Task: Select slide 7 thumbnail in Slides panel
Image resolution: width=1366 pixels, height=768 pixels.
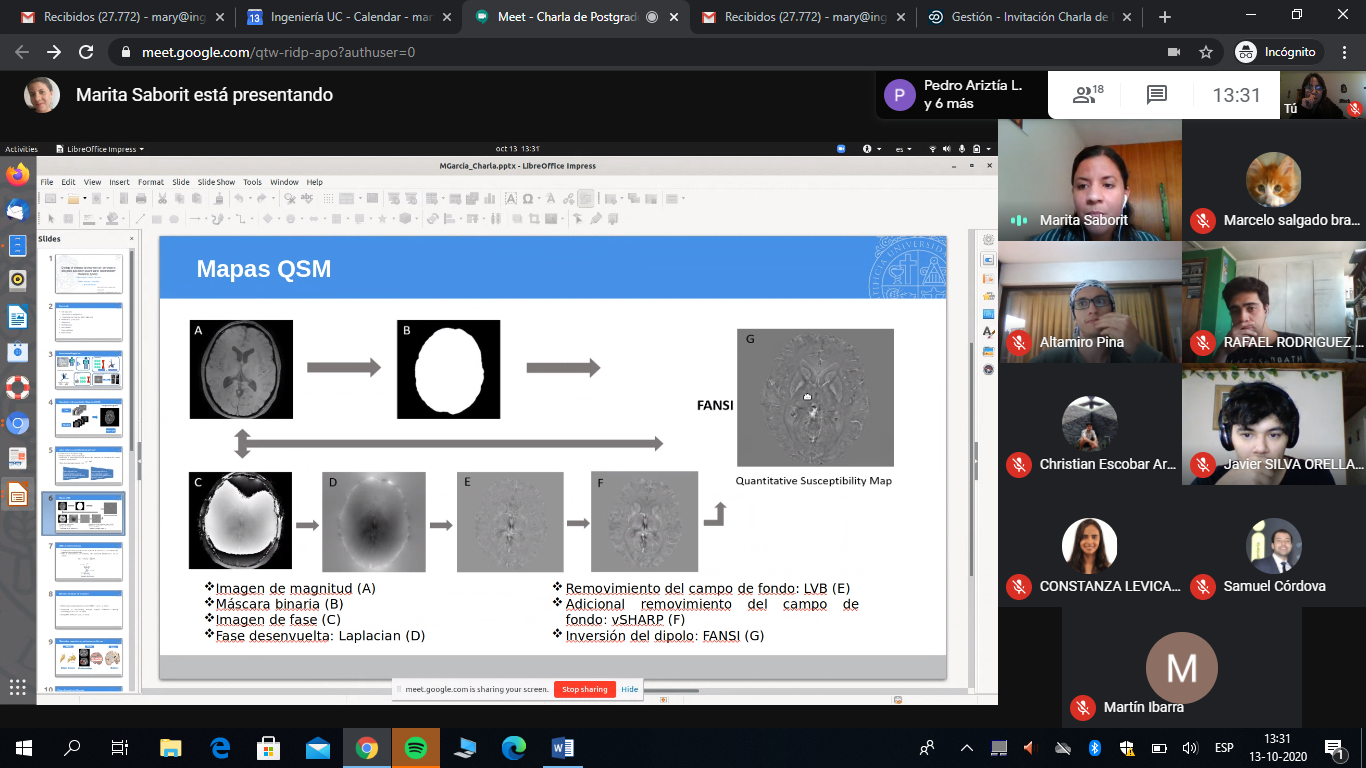Action: coord(89,561)
